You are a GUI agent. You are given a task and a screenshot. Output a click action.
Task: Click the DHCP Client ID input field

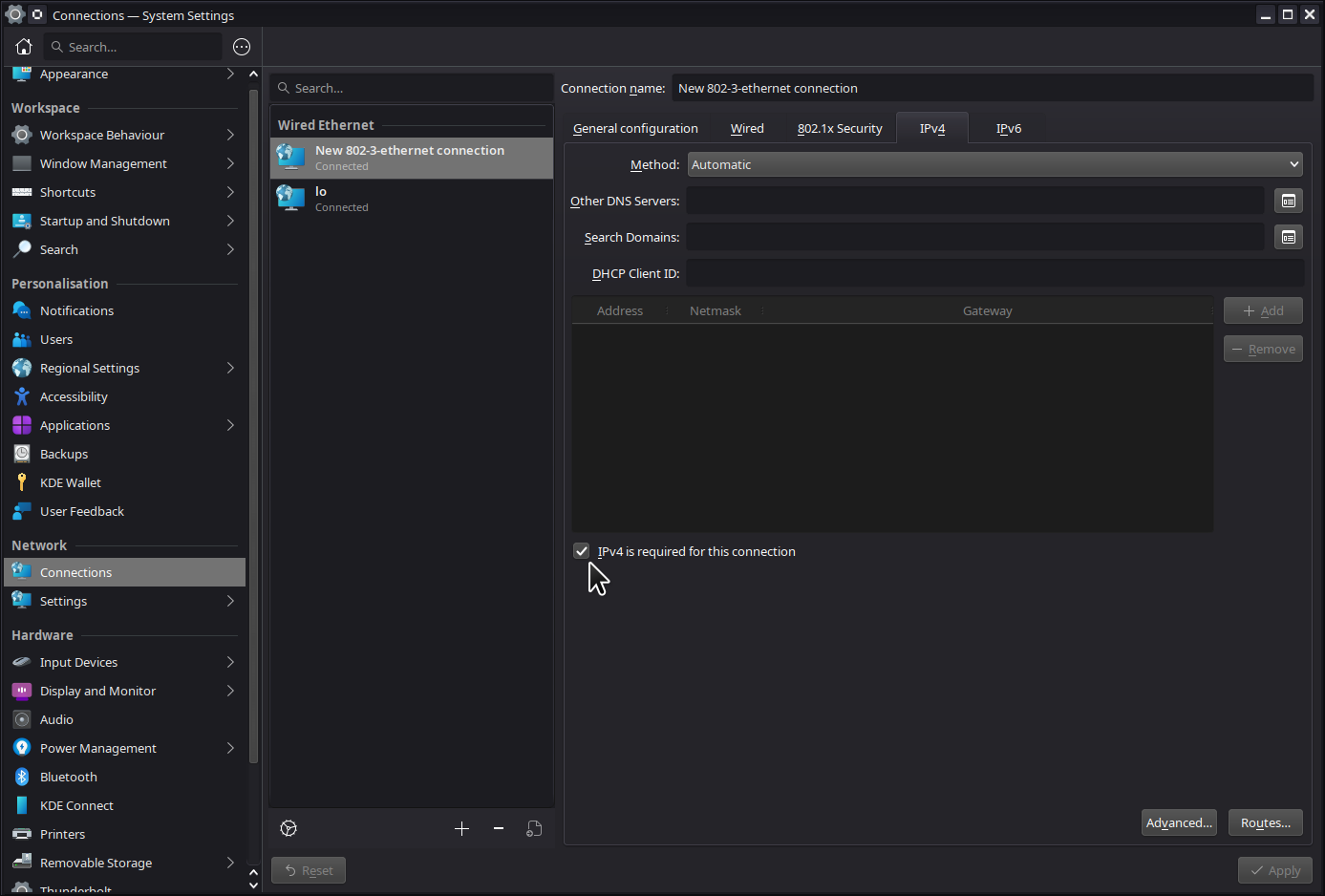coord(995,273)
